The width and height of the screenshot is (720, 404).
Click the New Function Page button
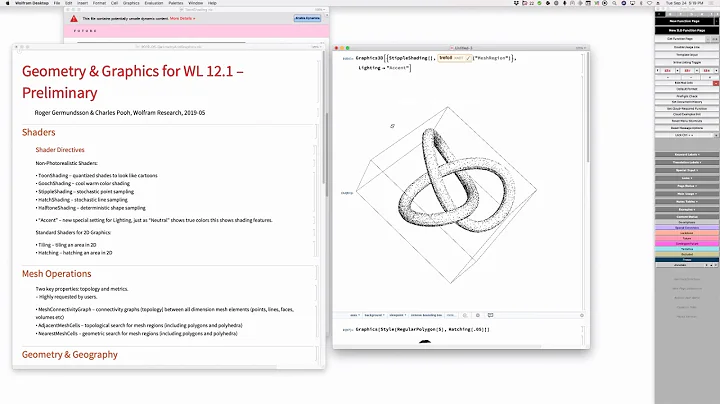(684, 21)
